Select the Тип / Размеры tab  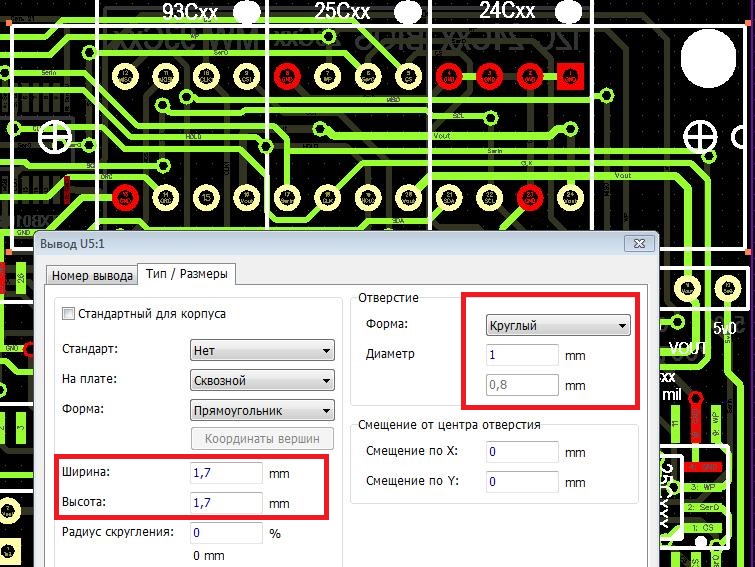click(186, 274)
